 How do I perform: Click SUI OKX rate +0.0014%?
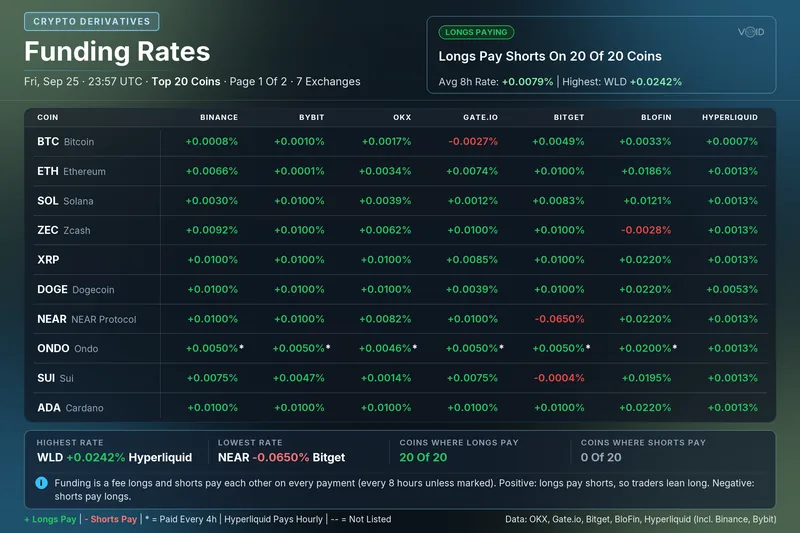(x=386, y=378)
